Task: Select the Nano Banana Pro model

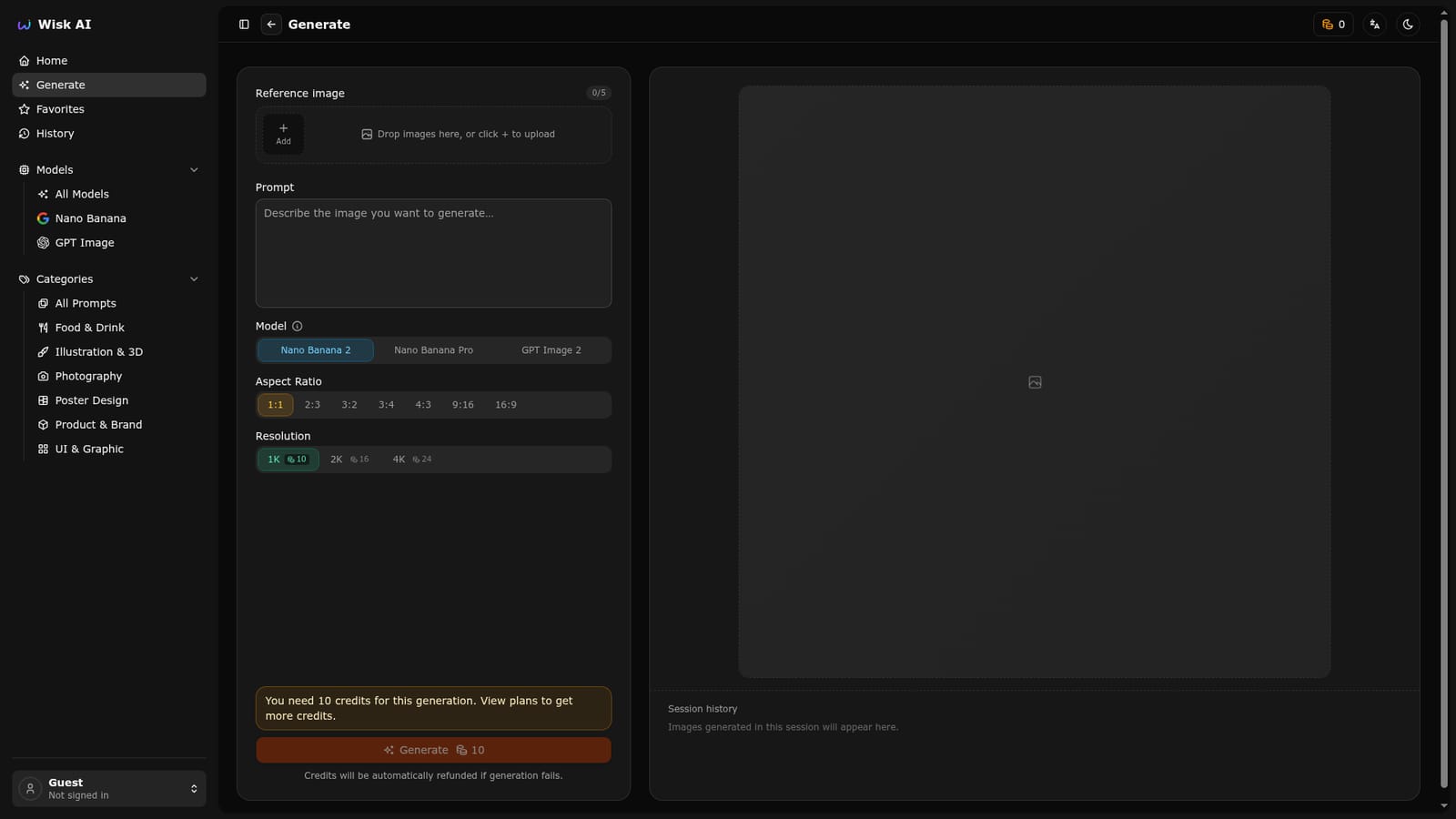Action: coord(433,350)
